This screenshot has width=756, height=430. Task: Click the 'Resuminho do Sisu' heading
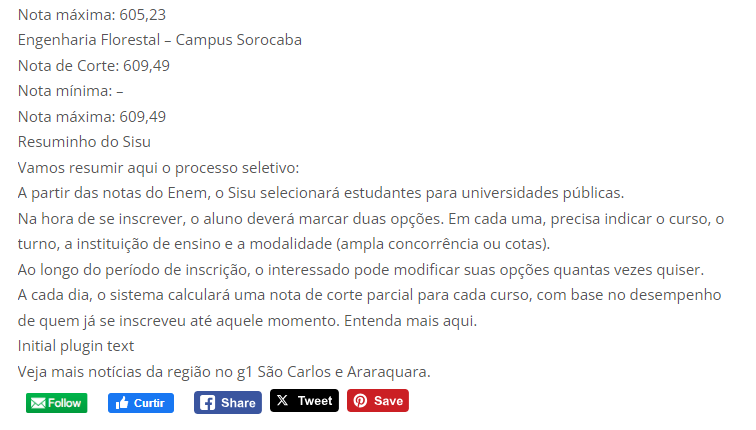[84, 141]
